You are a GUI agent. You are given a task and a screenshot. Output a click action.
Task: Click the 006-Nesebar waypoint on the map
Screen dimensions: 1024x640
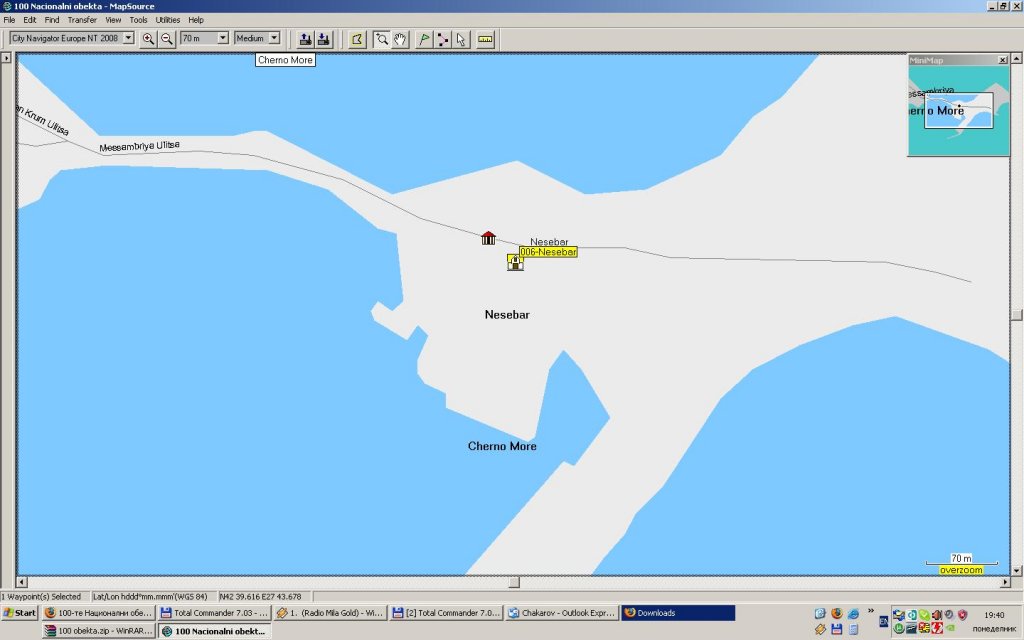tap(515, 262)
